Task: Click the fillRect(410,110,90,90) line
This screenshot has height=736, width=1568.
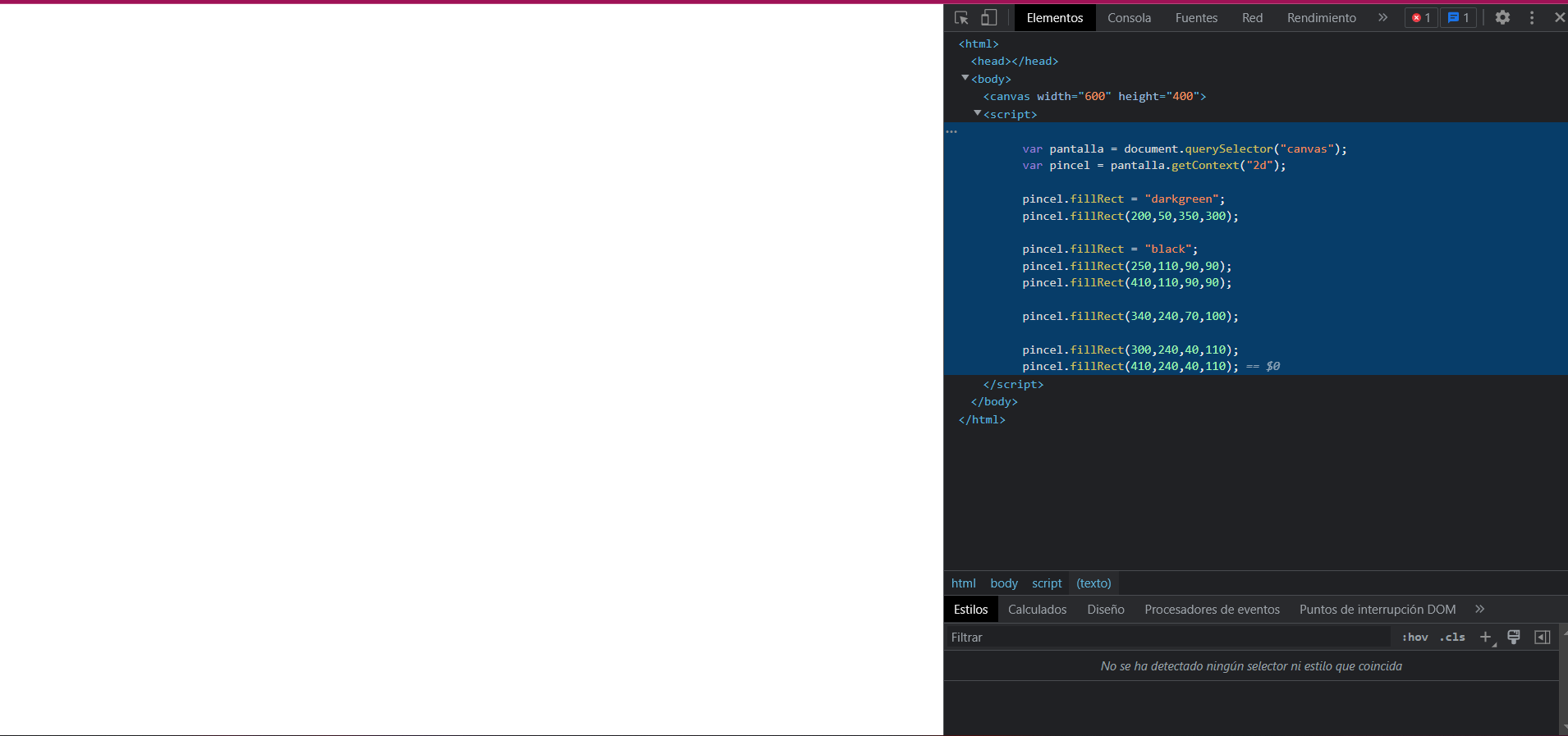Action: point(1127,282)
